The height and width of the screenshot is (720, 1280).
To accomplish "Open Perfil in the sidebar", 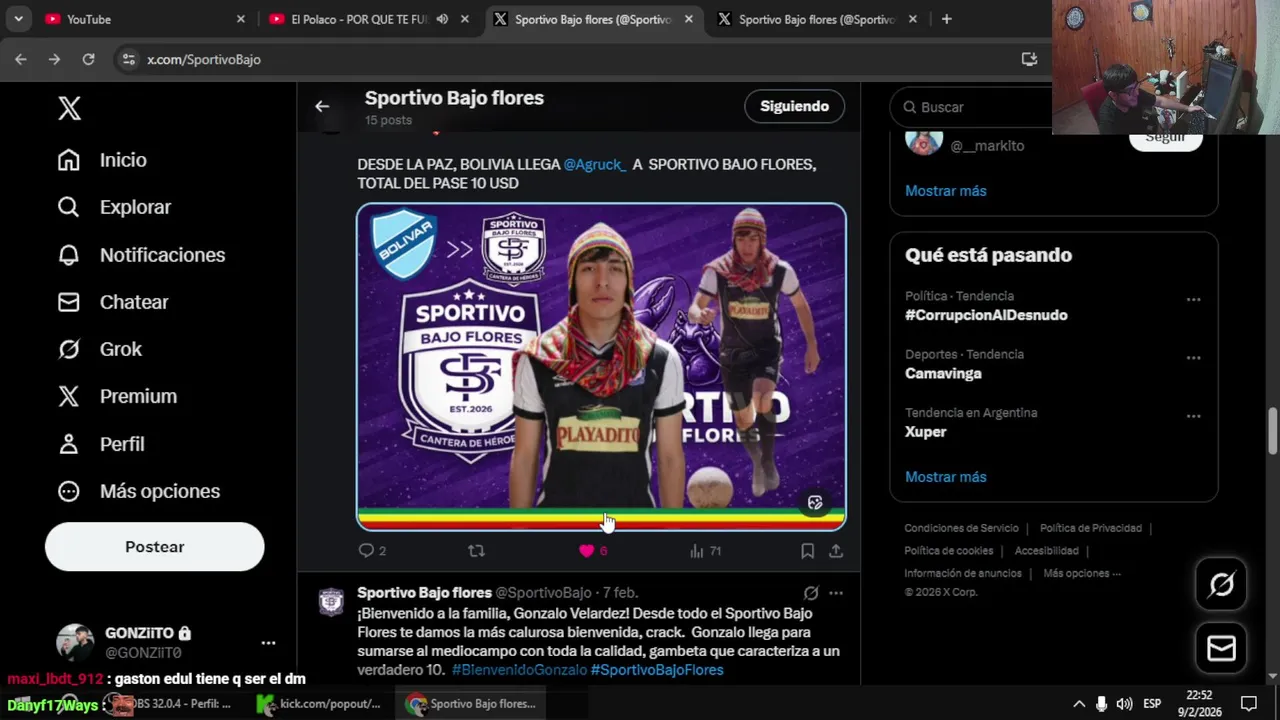I will 101,444.
